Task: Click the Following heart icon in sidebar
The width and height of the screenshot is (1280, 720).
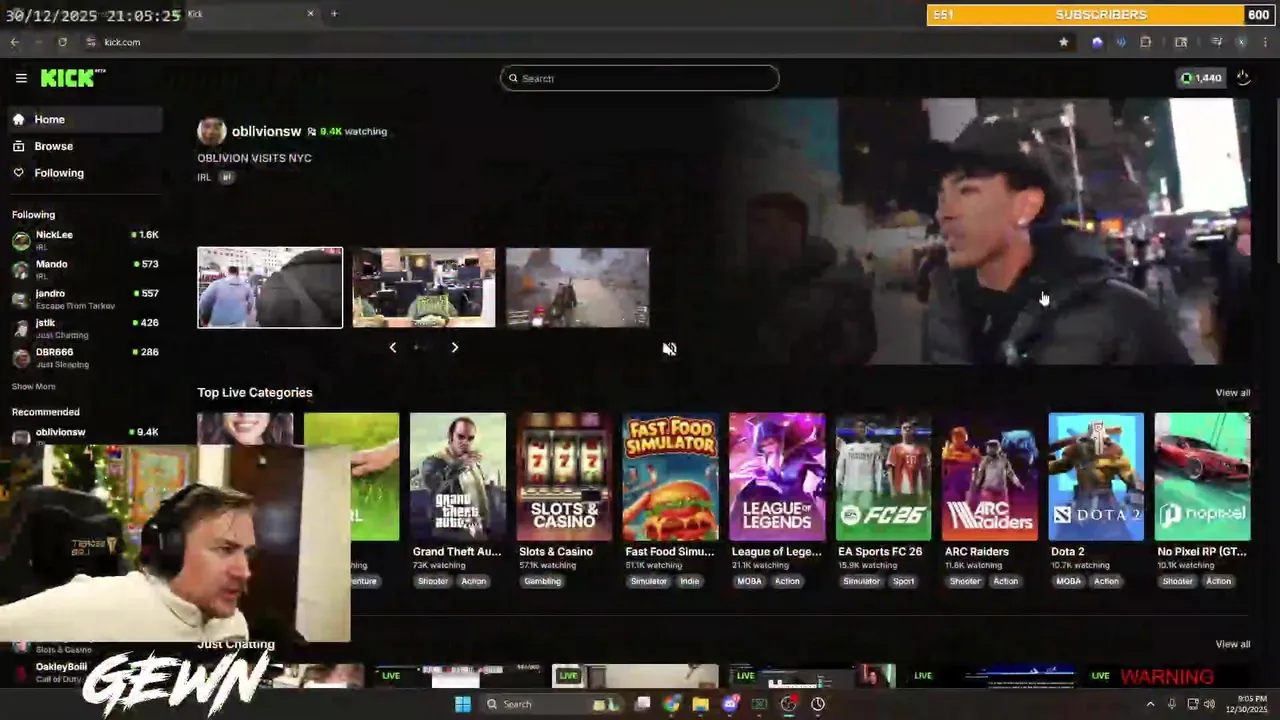Action: [18, 173]
